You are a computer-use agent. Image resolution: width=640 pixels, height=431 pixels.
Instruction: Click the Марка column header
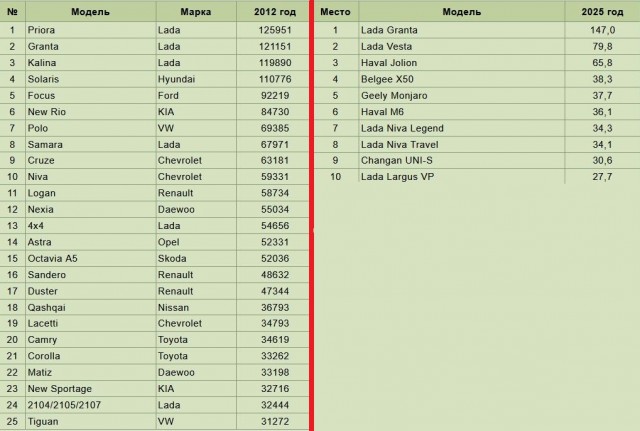(196, 12)
